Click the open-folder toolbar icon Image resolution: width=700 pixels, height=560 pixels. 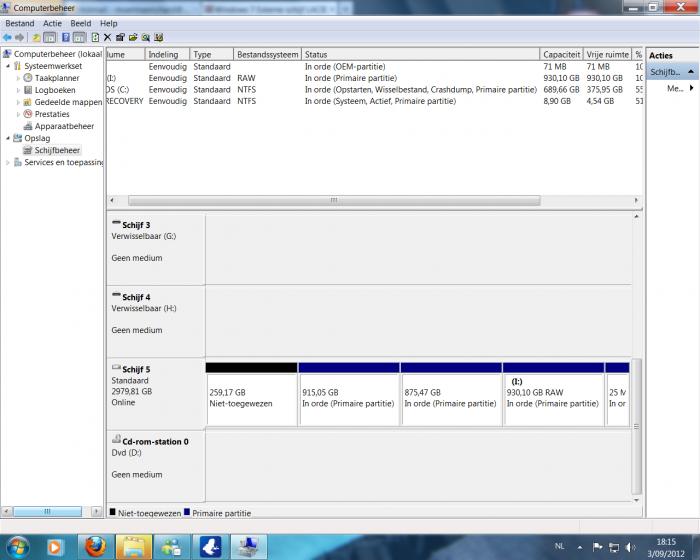click(x=133, y=38)
